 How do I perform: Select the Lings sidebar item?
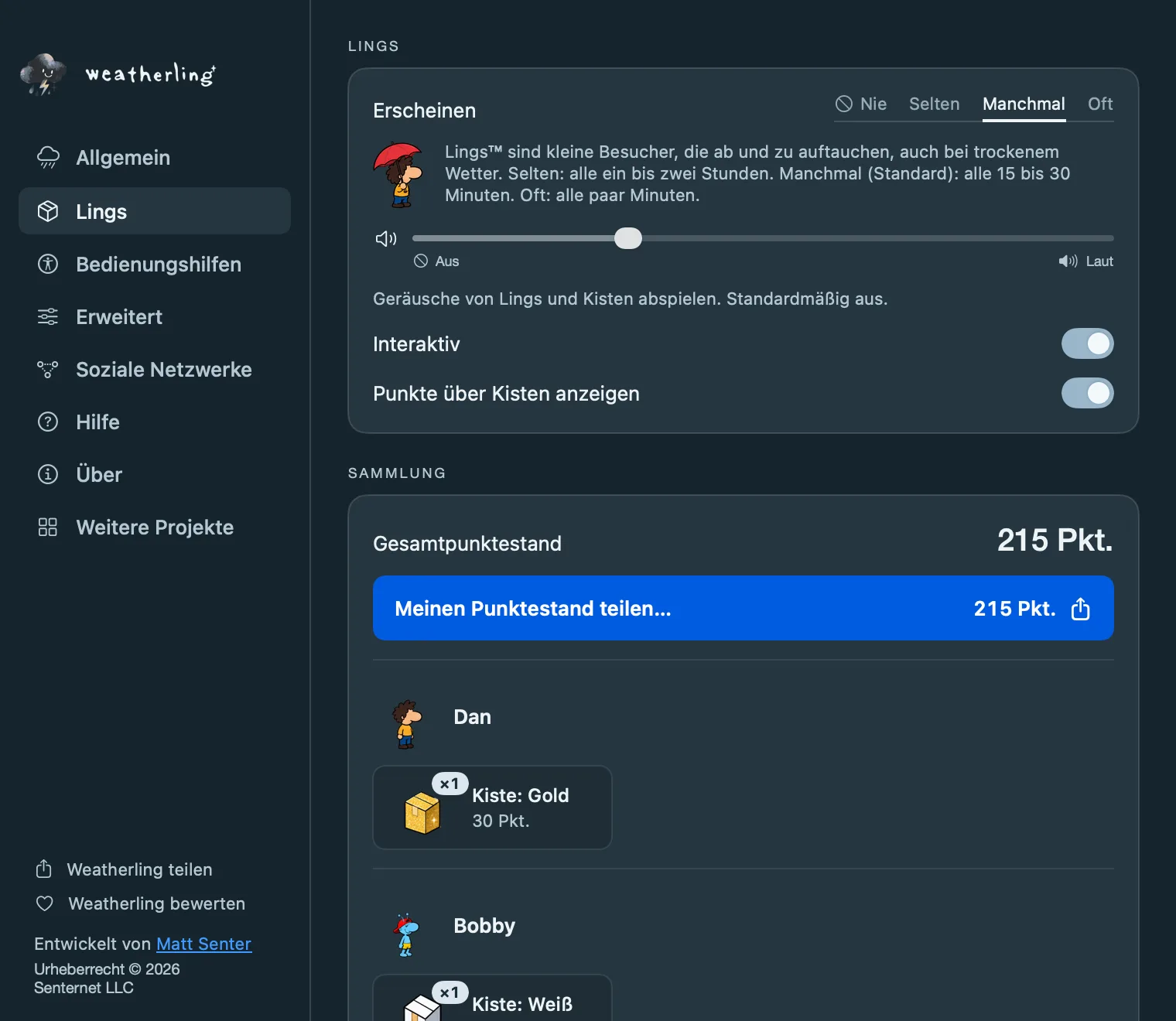155,211
